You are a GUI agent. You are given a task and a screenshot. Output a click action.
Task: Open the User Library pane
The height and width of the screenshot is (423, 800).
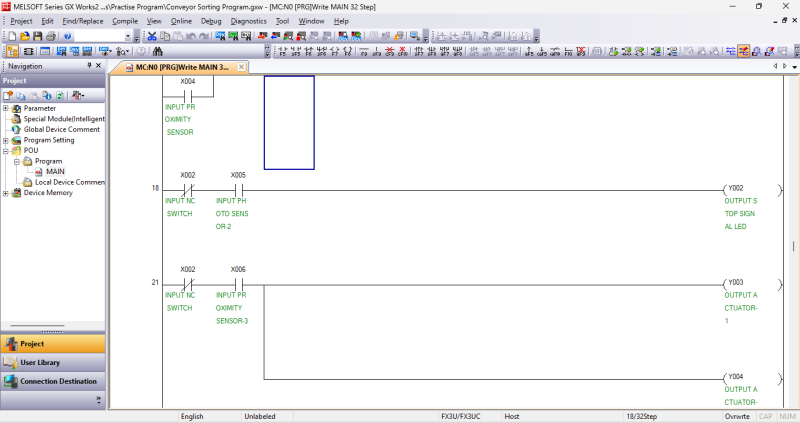(40, 362)
